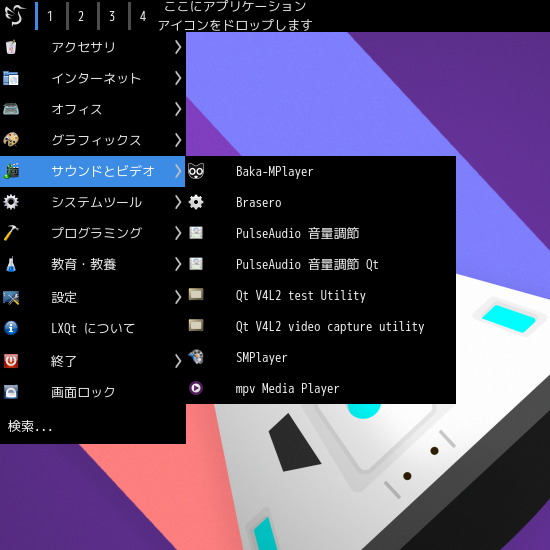The image size is (550, 550).
Task: Click the LXQt bird main menu icon
Action: [x=14, y=15]
